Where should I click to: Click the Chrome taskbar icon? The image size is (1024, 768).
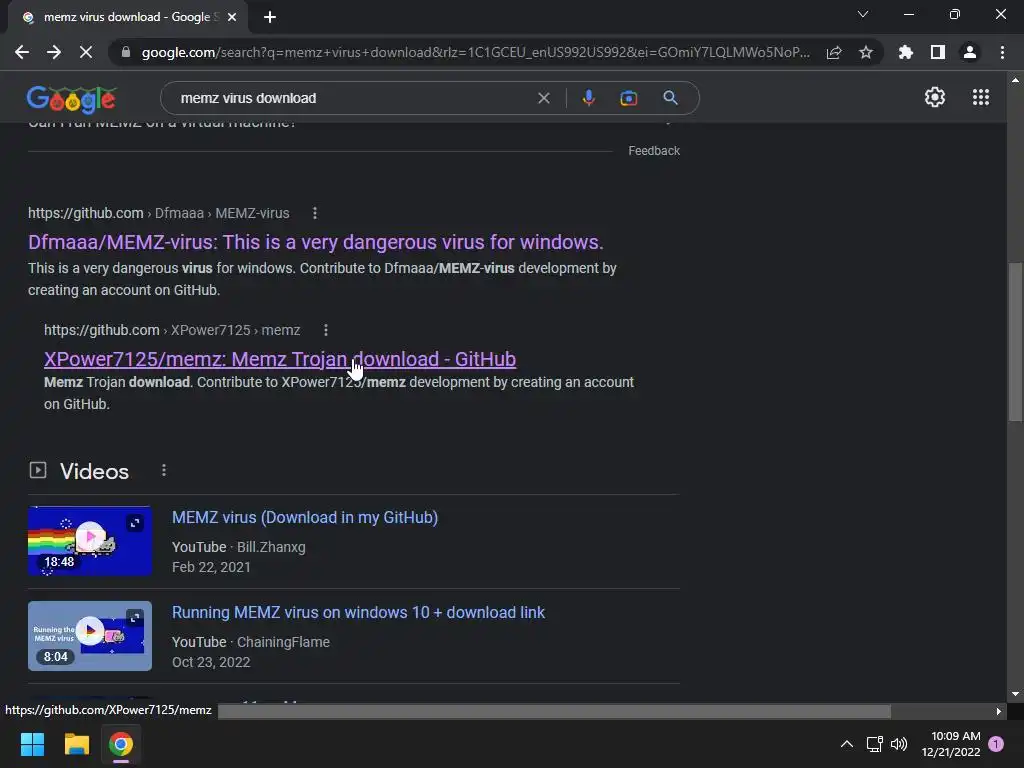[x=121, y=744]
